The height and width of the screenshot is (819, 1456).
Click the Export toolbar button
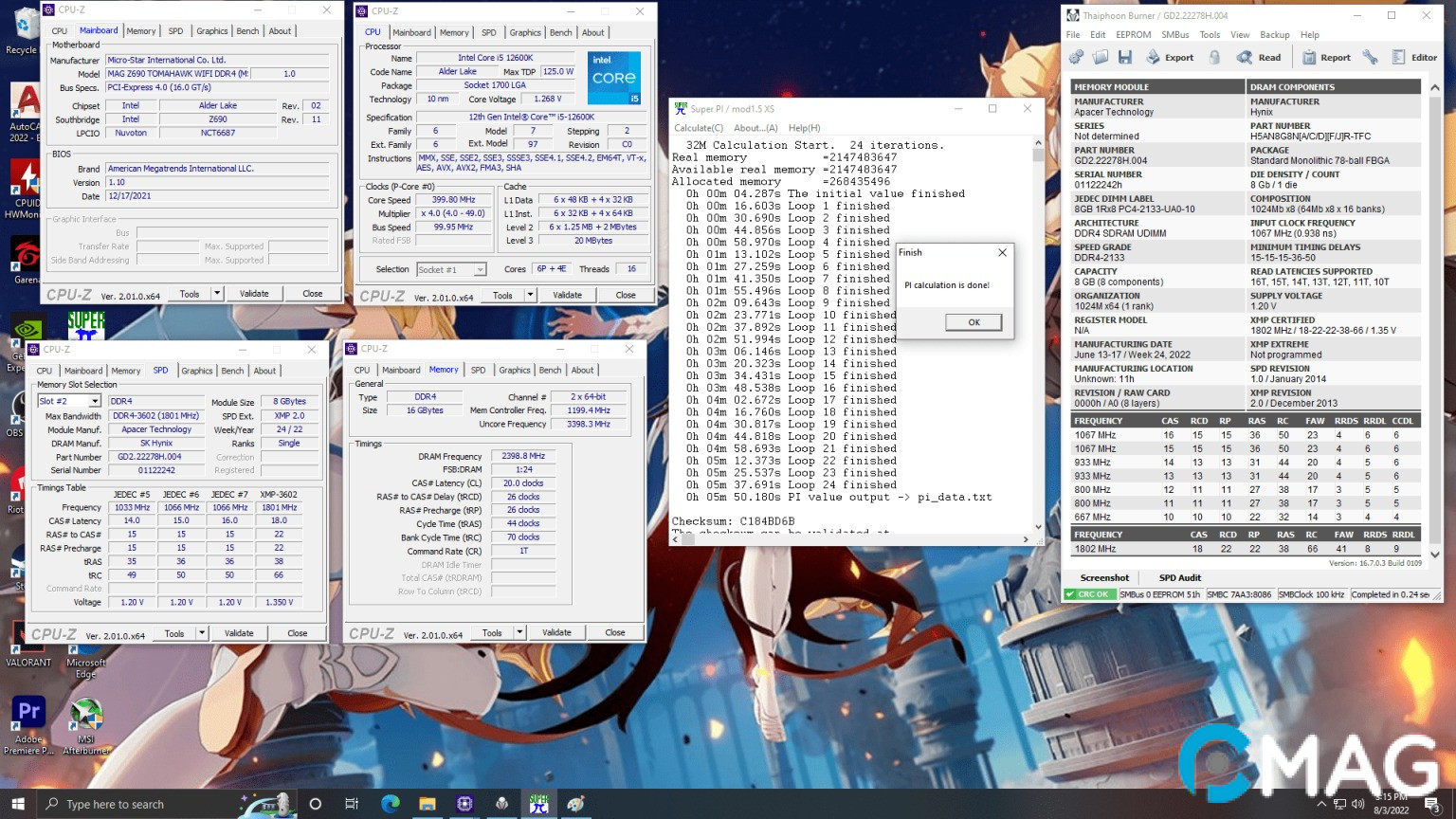tap(1170, 58)
